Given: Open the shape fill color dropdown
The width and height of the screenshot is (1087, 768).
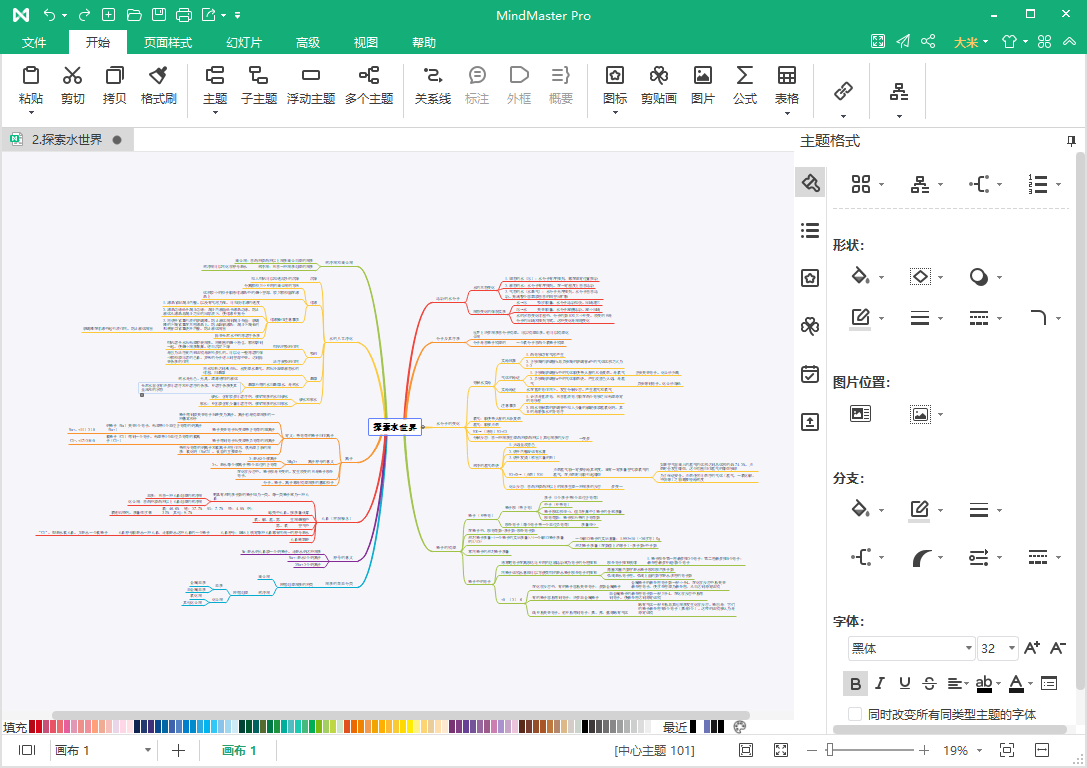Looking at the screenshot, I should (882, 277).
